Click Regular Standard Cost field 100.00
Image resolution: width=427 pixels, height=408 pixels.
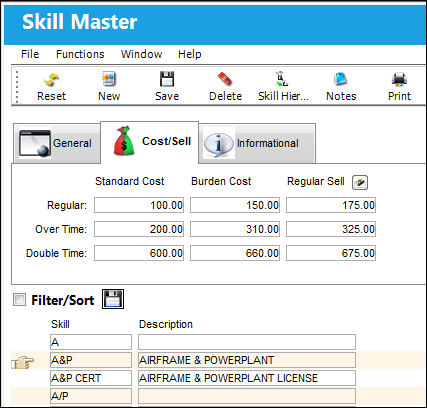point(139,205)
